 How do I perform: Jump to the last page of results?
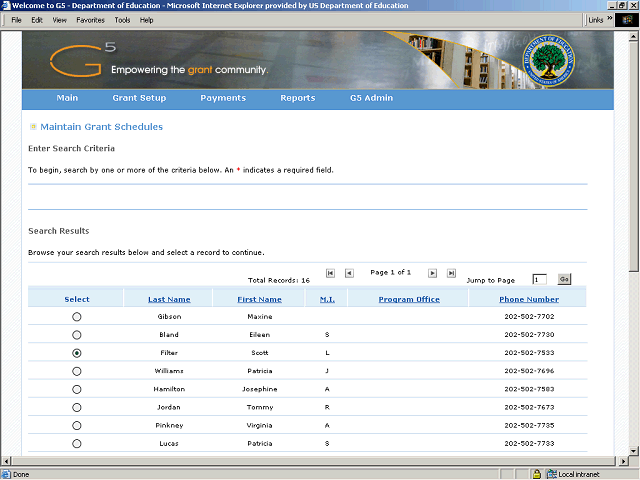pyautogui.click(x=451, y=273)
